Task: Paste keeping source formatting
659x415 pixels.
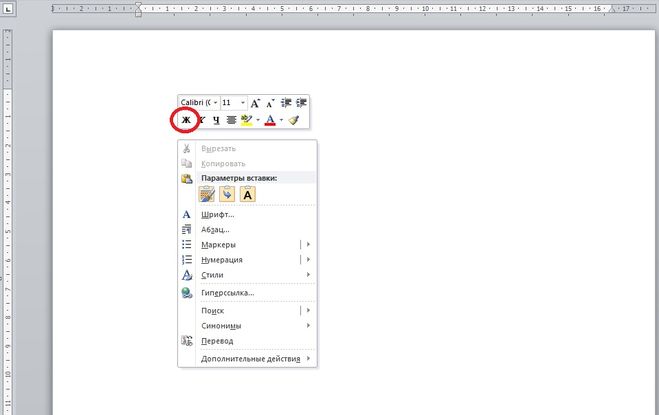Action: click(x=206, y=194)
